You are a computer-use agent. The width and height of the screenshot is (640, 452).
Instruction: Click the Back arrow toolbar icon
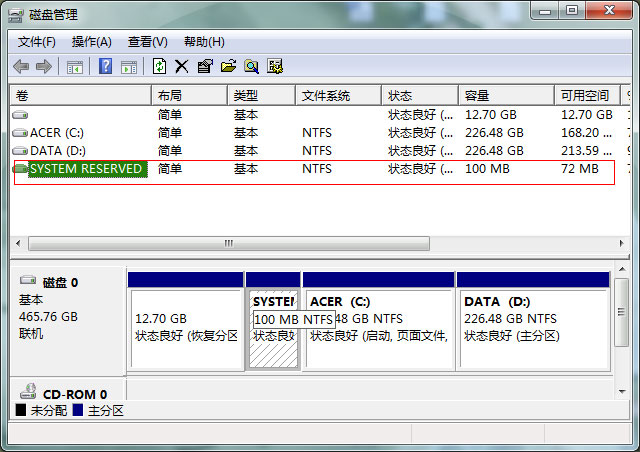pos(21,67)
